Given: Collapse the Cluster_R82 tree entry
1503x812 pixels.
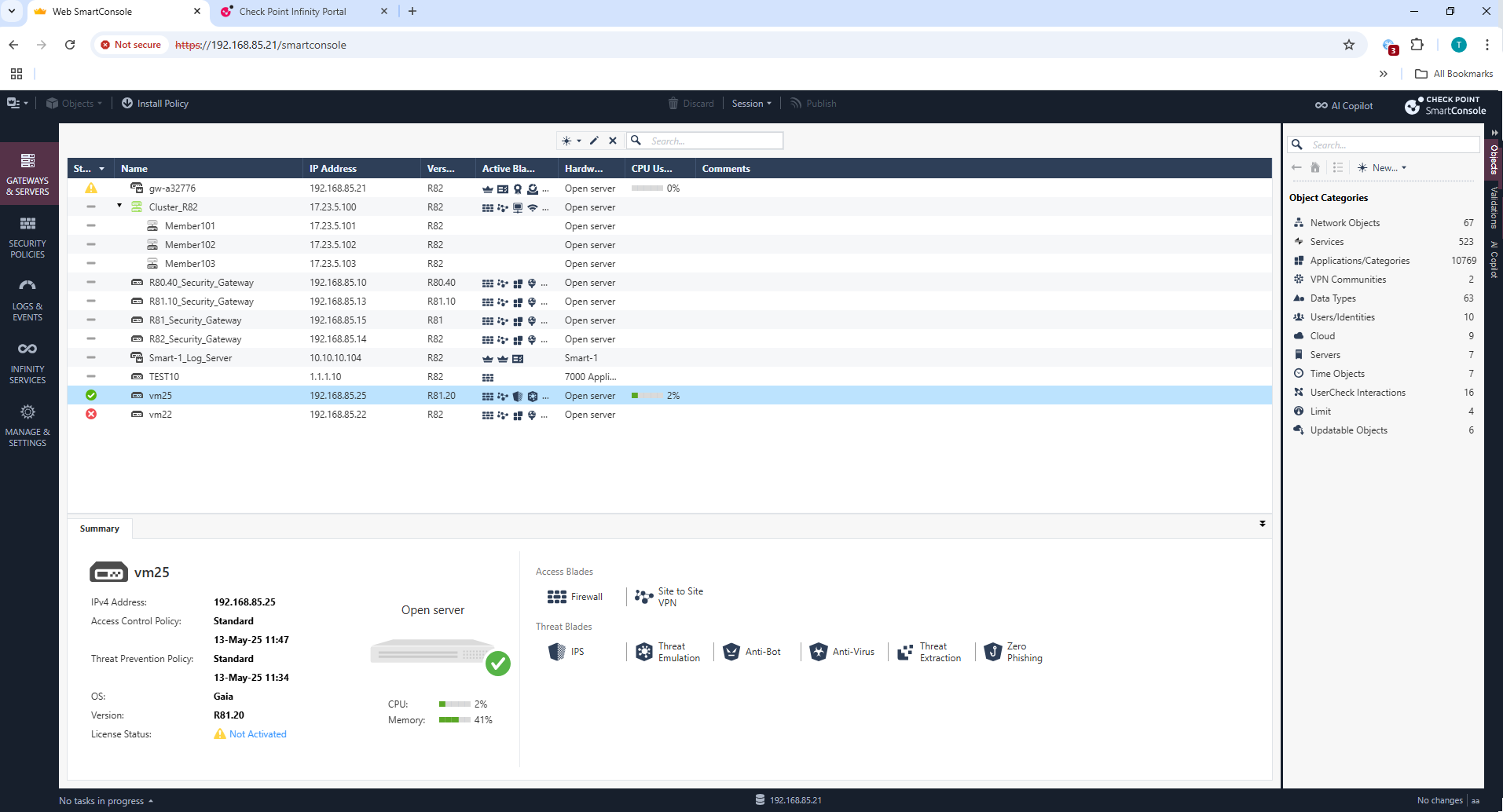Looking at the screenshot, I should pyautogui.click(x=119, y=205).
